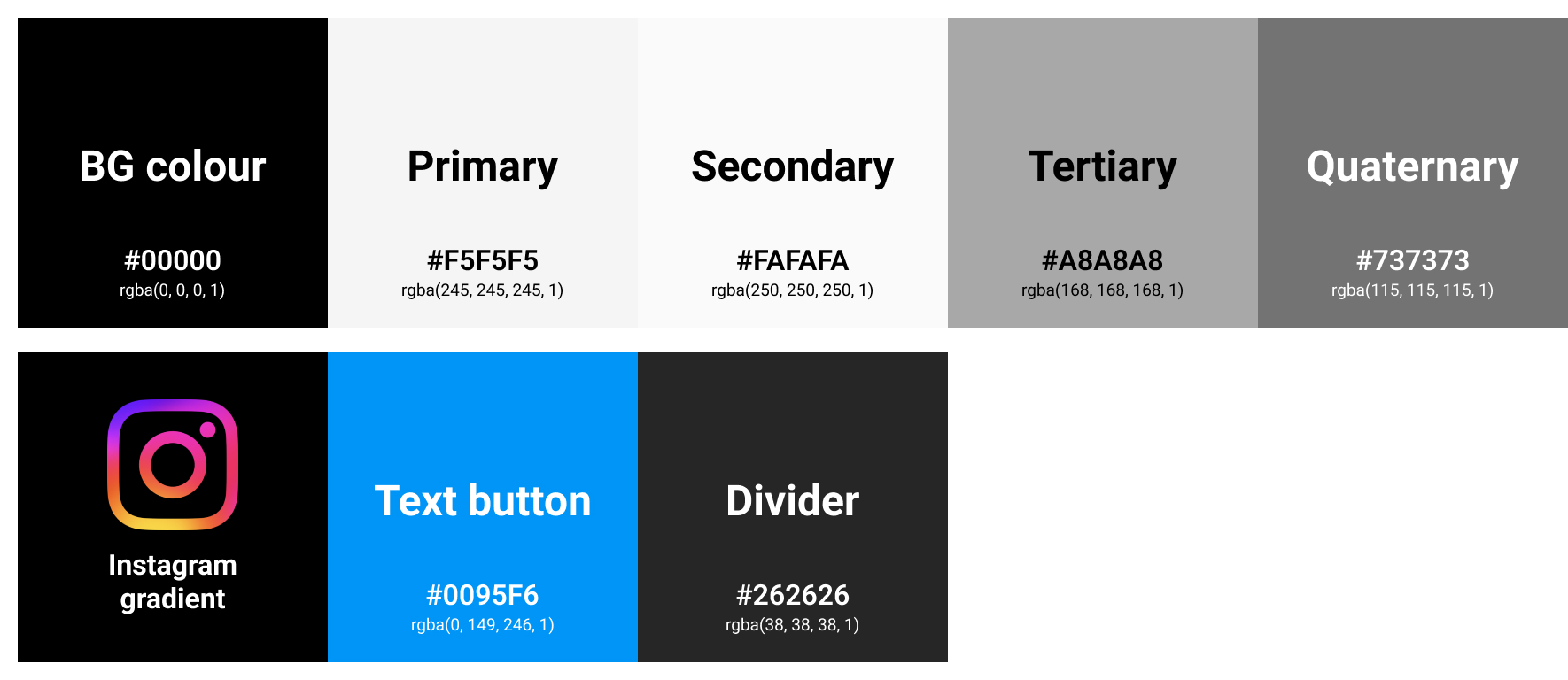1568x680 pixels.
Task: Choose the Secondary color swatch title
Action: point(793,166)
